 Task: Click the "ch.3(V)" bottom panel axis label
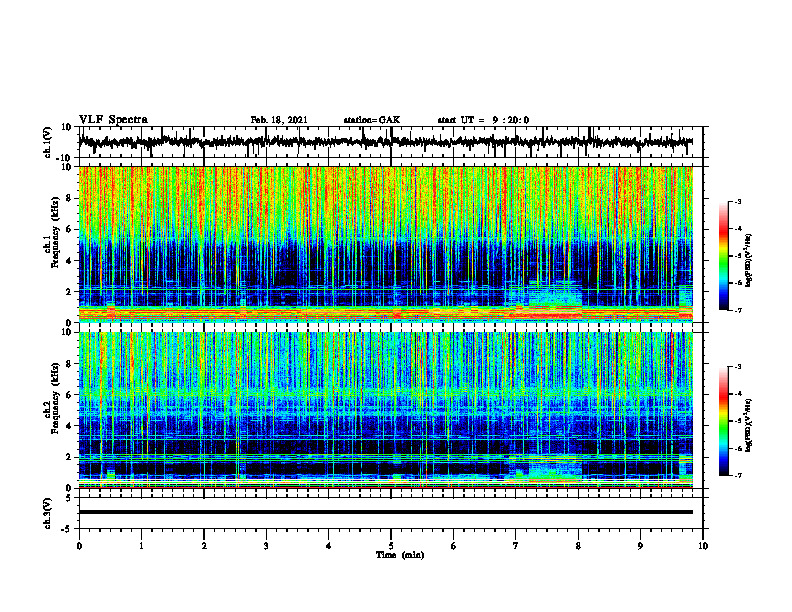(x=49, y=514)
